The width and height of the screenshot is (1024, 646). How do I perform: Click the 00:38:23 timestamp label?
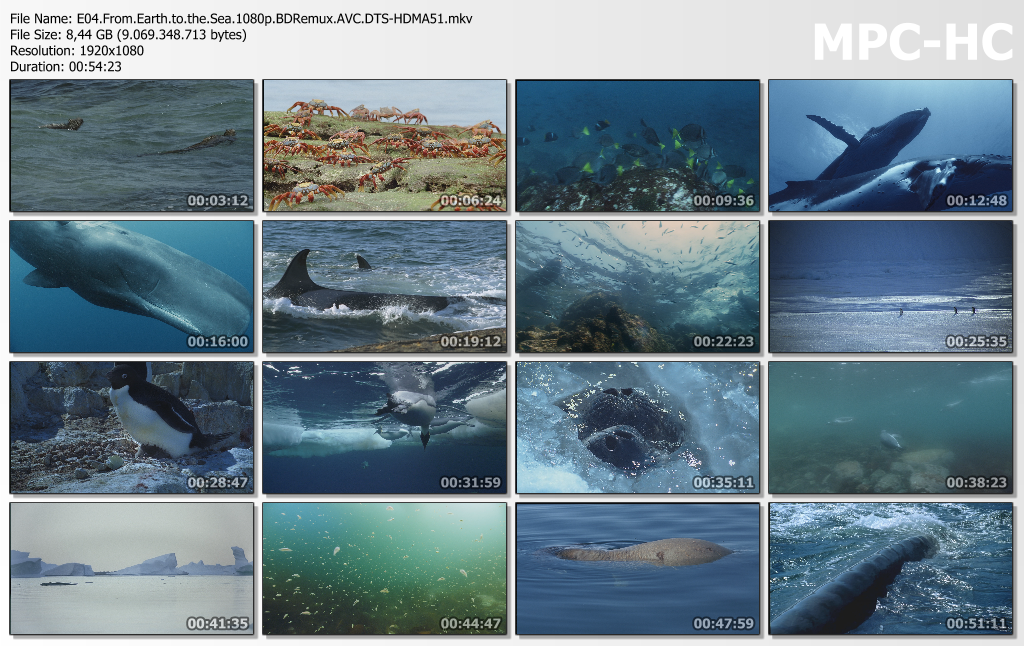pyautogui.click(x=977, y=483)
